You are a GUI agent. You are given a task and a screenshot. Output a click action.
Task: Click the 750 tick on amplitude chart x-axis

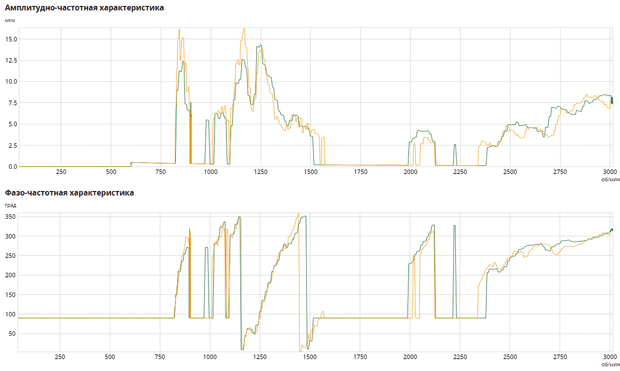[161, 172]
